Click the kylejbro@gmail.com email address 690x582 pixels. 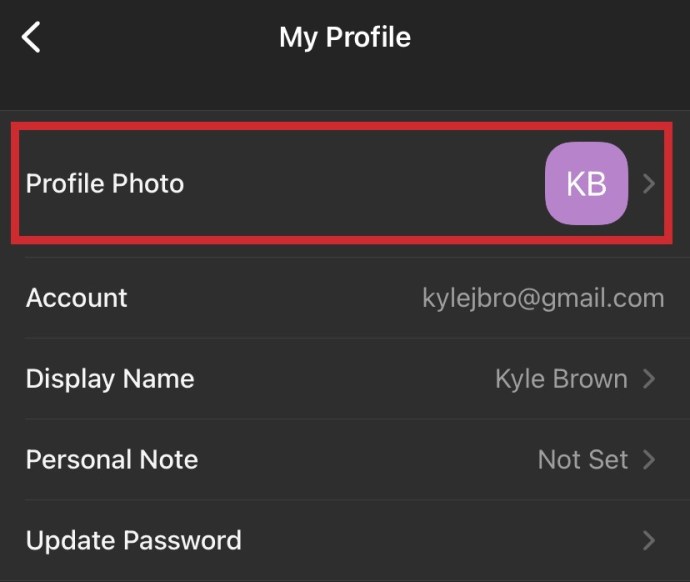[x=543, y=299]
